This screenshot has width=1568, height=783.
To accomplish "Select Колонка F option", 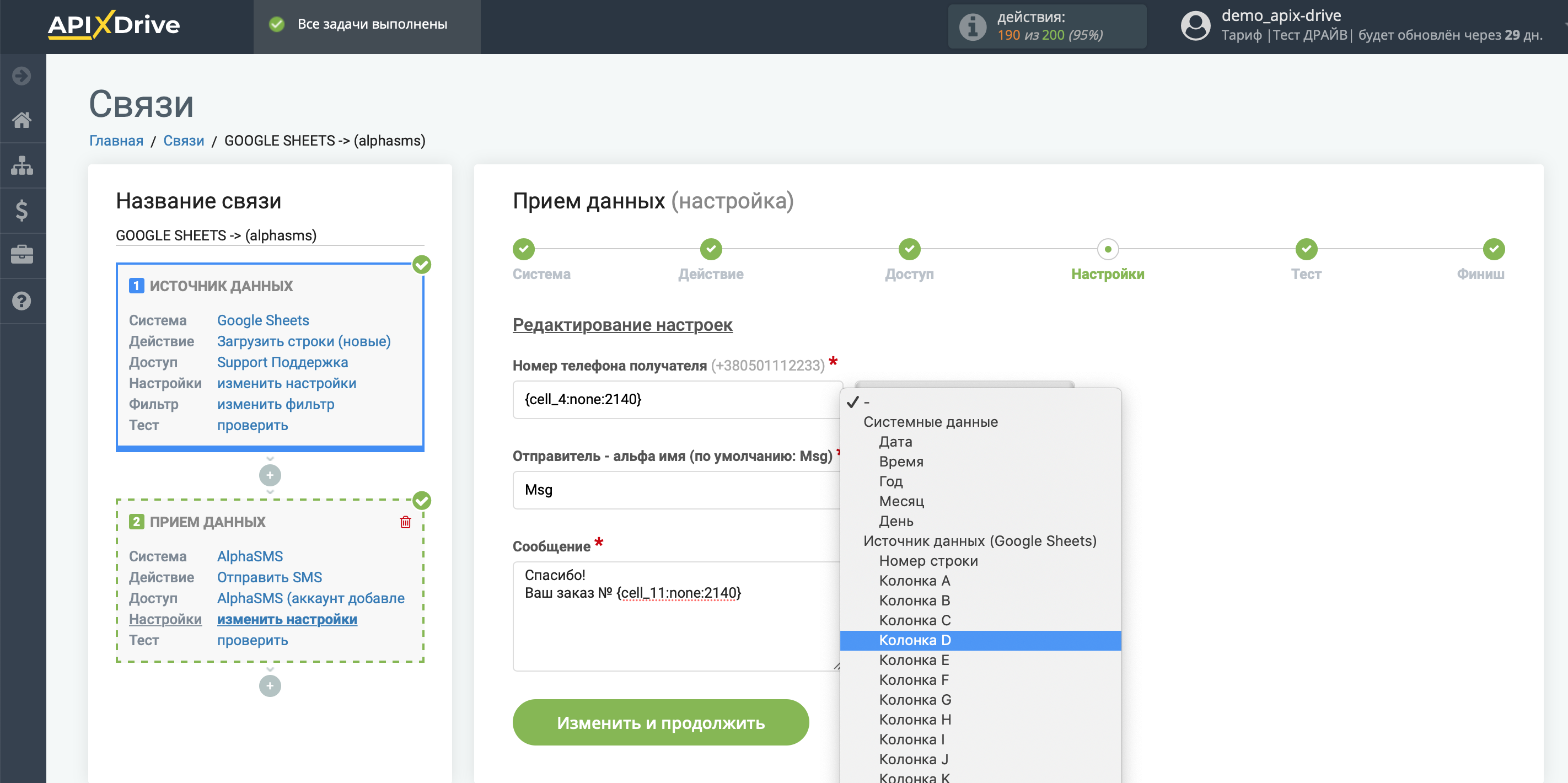I will (x=981, y=680).
